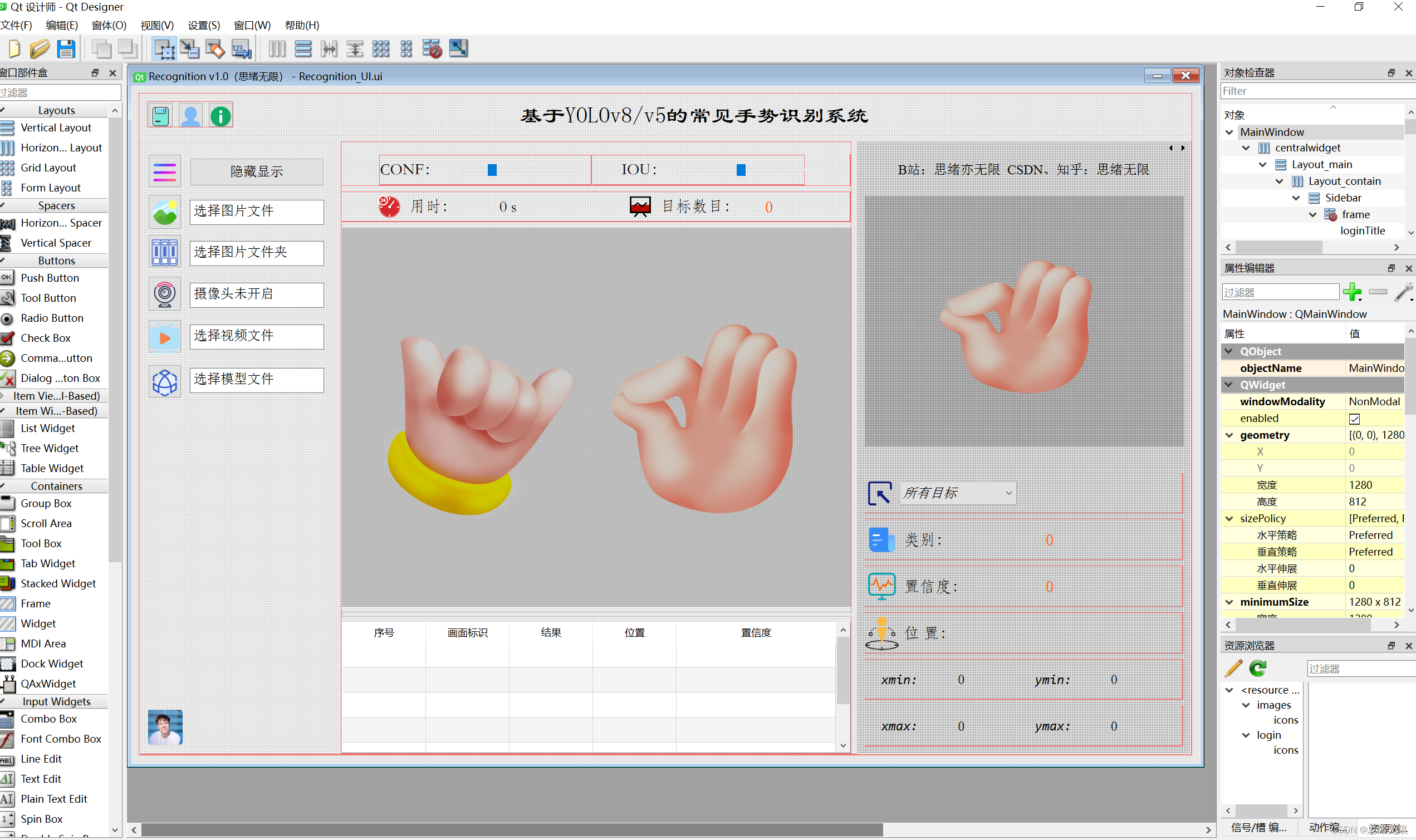The height and width of the screenshot is (840, 1416).
Task: Click the target detection icon next to 位置
Action: coord(880,632)
